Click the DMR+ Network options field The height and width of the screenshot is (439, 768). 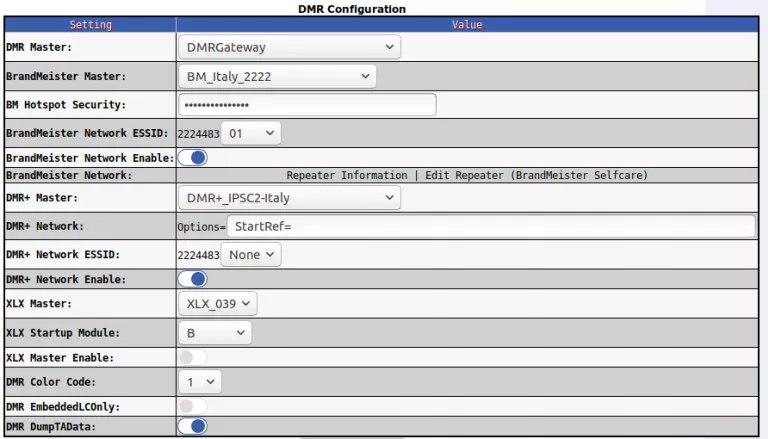(x=491, y=226)
